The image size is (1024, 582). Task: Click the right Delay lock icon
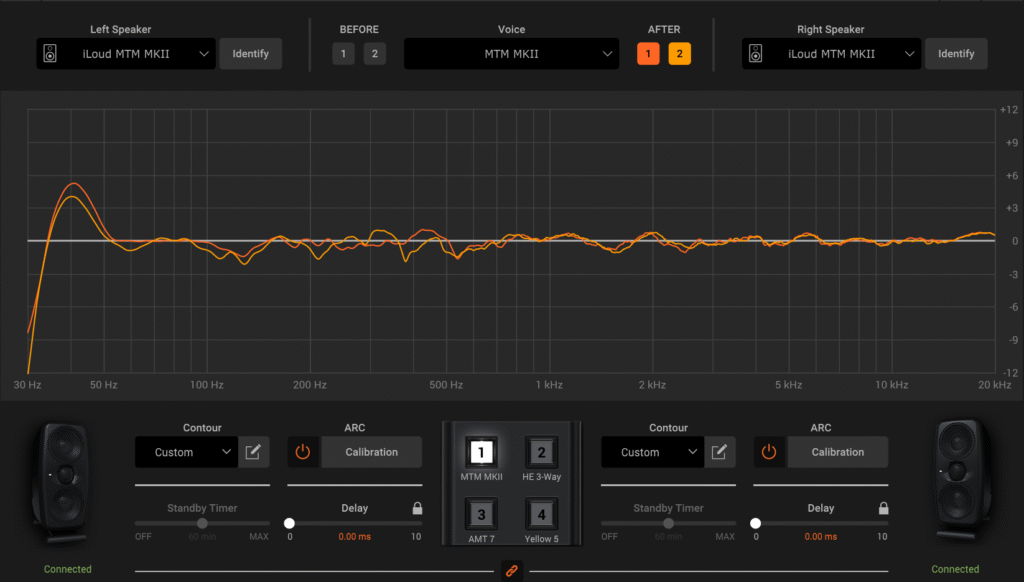tap(883, 508)
